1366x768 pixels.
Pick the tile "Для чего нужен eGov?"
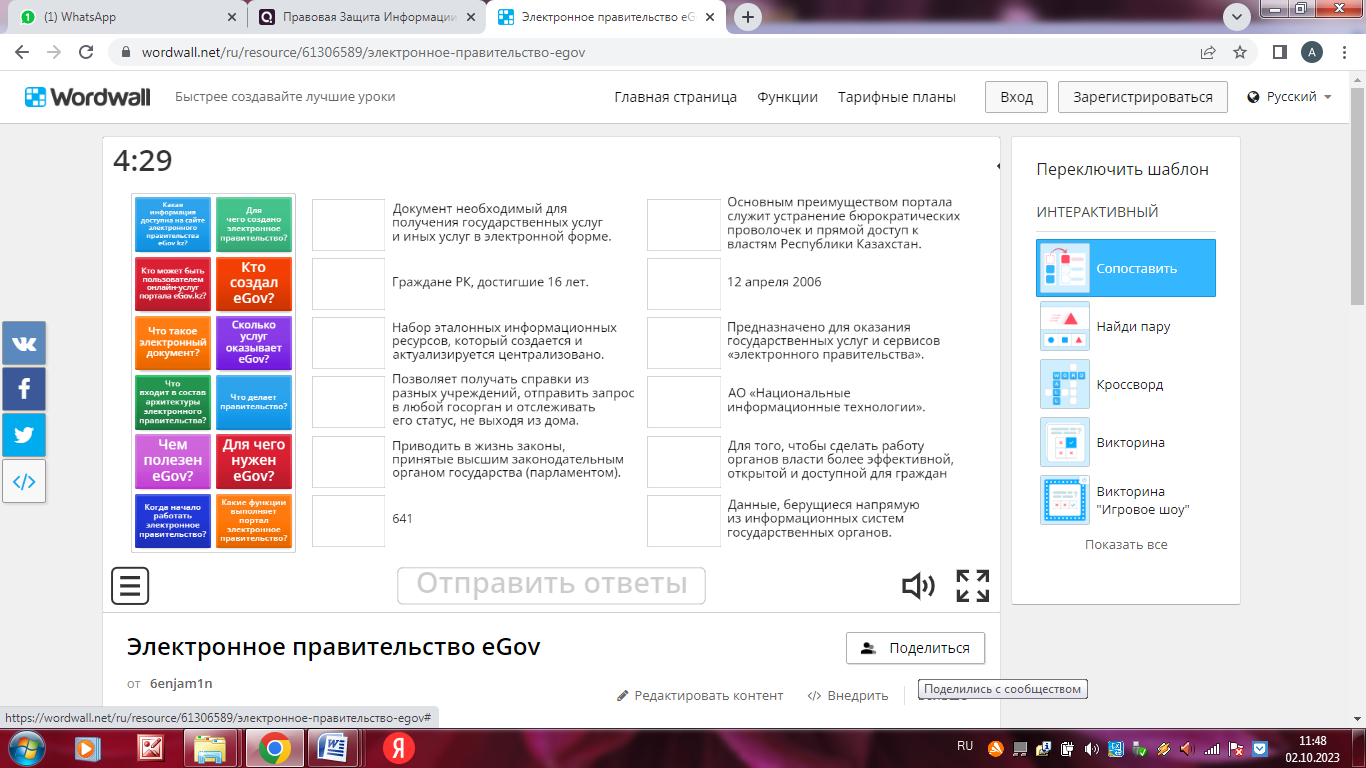(x=254, y=461)
